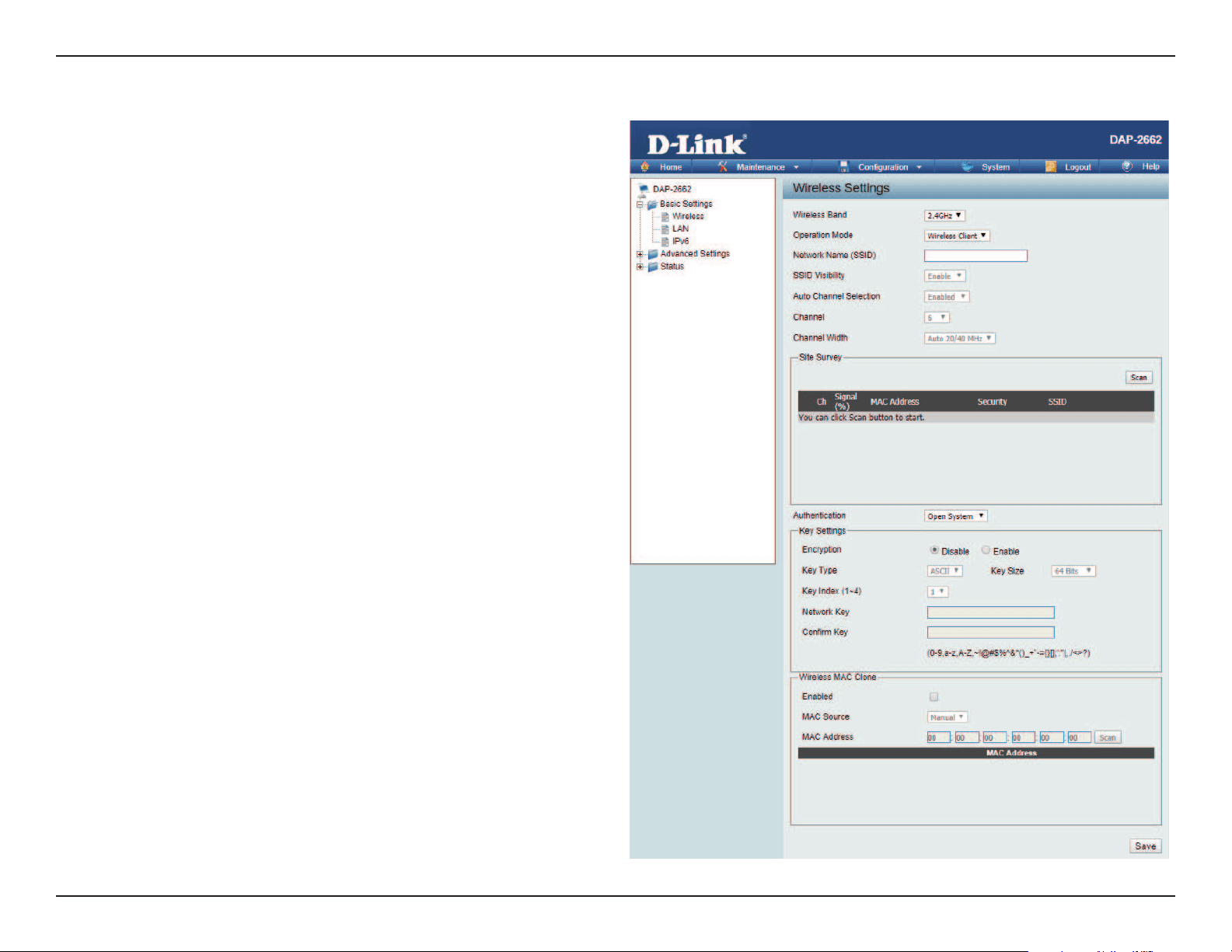Viewport: 1232px width, 952px height.
Task: Click the DAP-2662 device icon in tree
Action: tap(643, 189)
